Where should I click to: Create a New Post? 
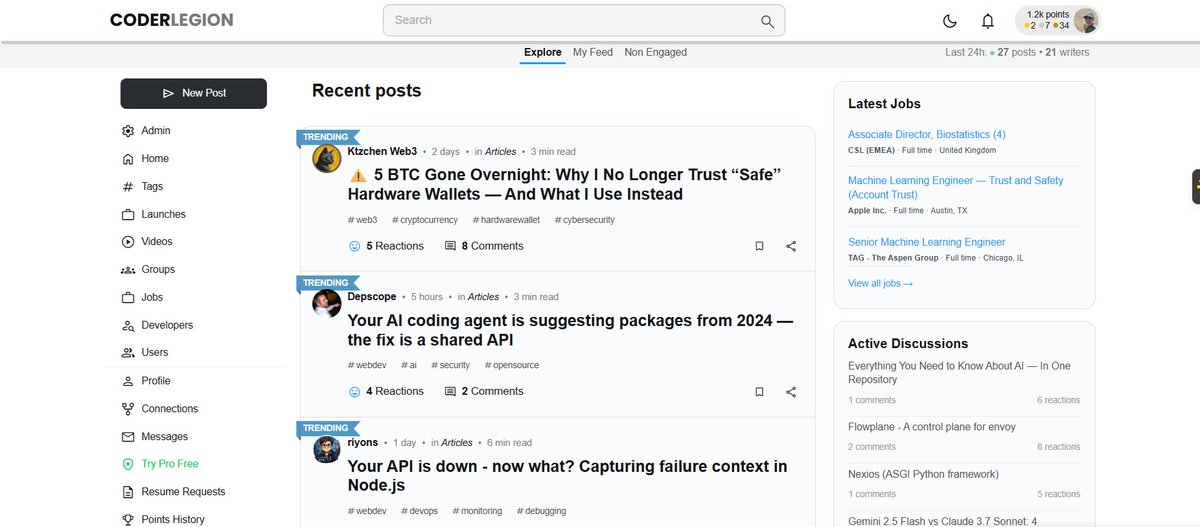[x=194, y=93]
